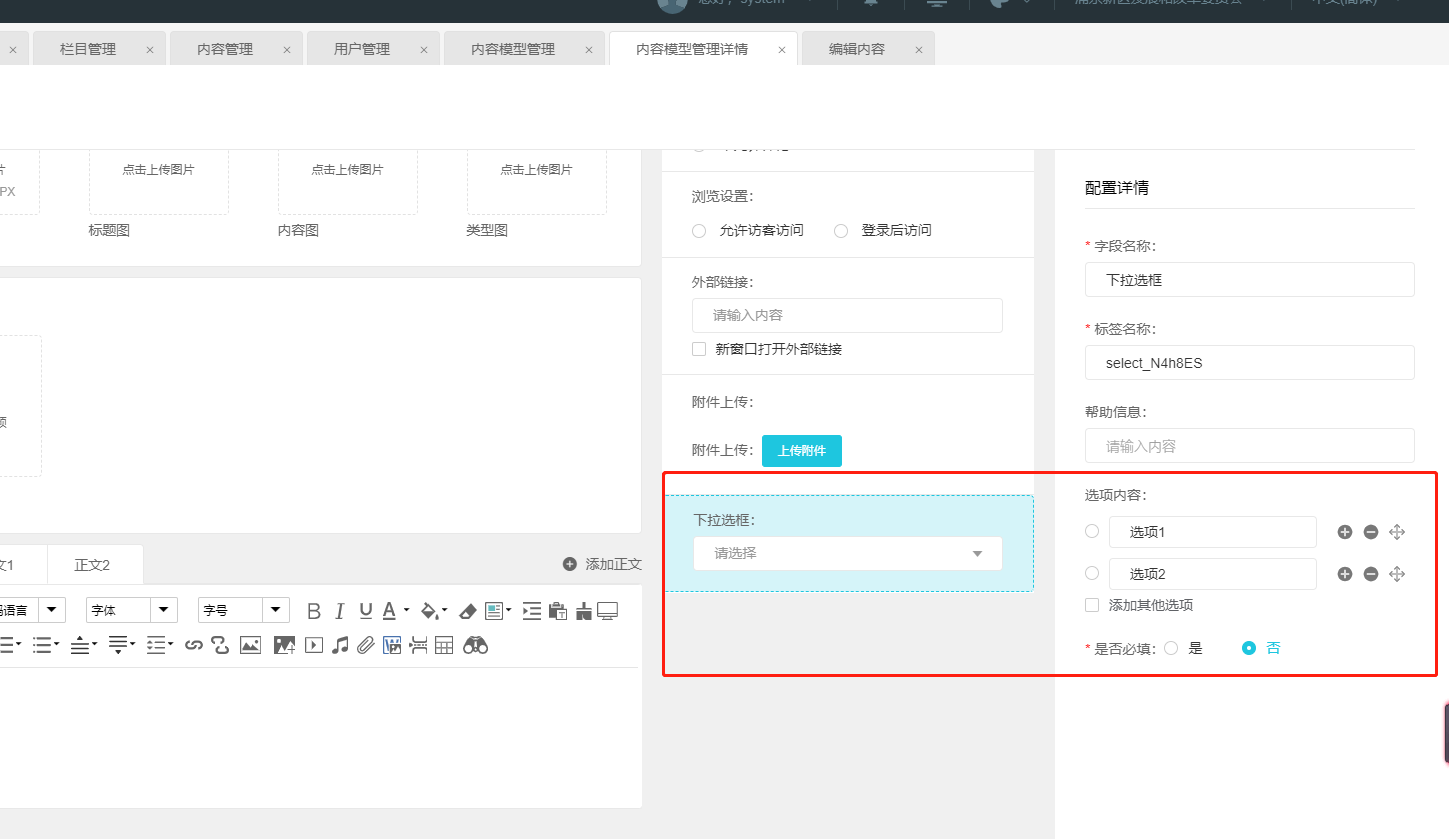Image resolution: width=1449 pixels, height=839 pixels.
Task: Open search with the binoculars icon
Action: tap(475, 646)
